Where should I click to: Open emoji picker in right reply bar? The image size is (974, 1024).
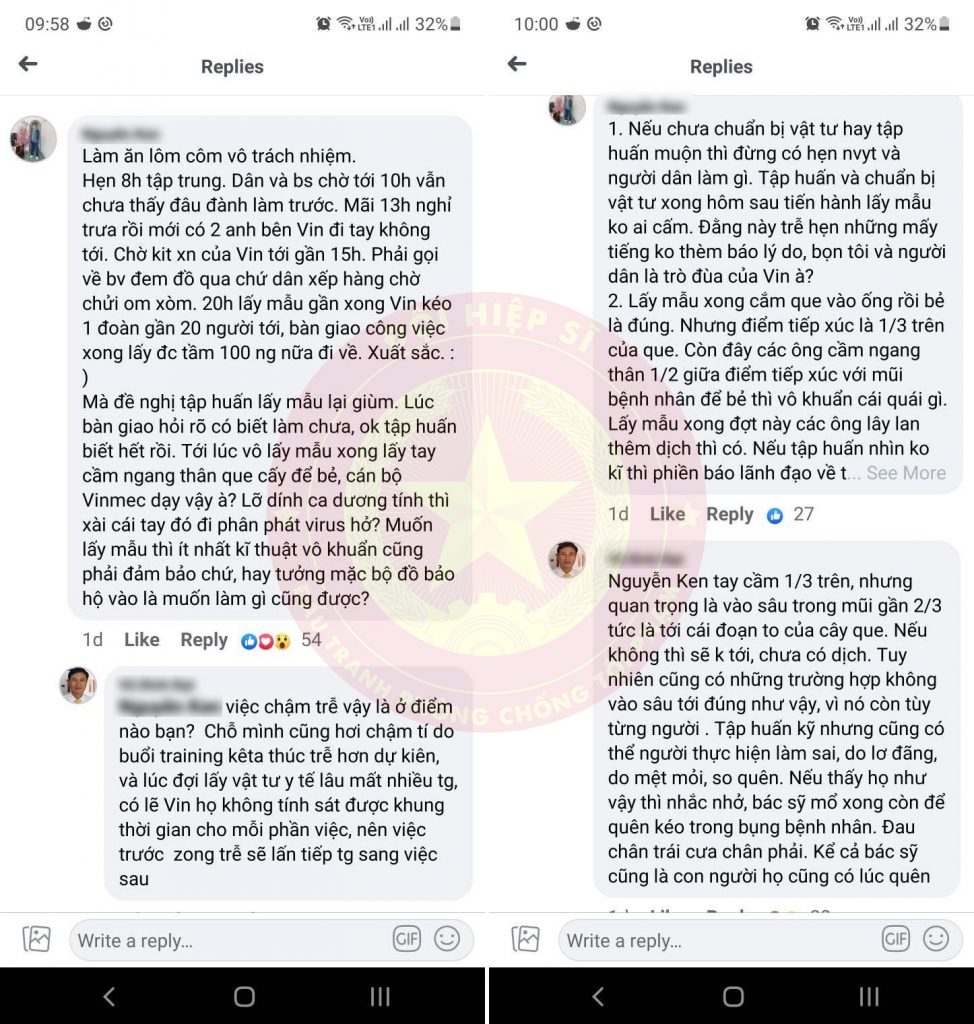pyautogui.click(x=936, y=939)
